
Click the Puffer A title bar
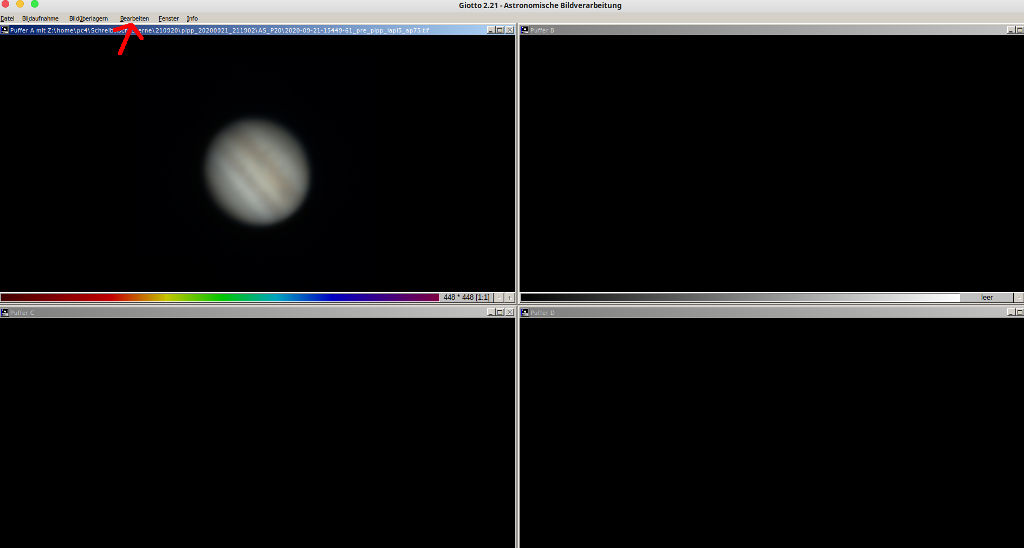point(250,30)
